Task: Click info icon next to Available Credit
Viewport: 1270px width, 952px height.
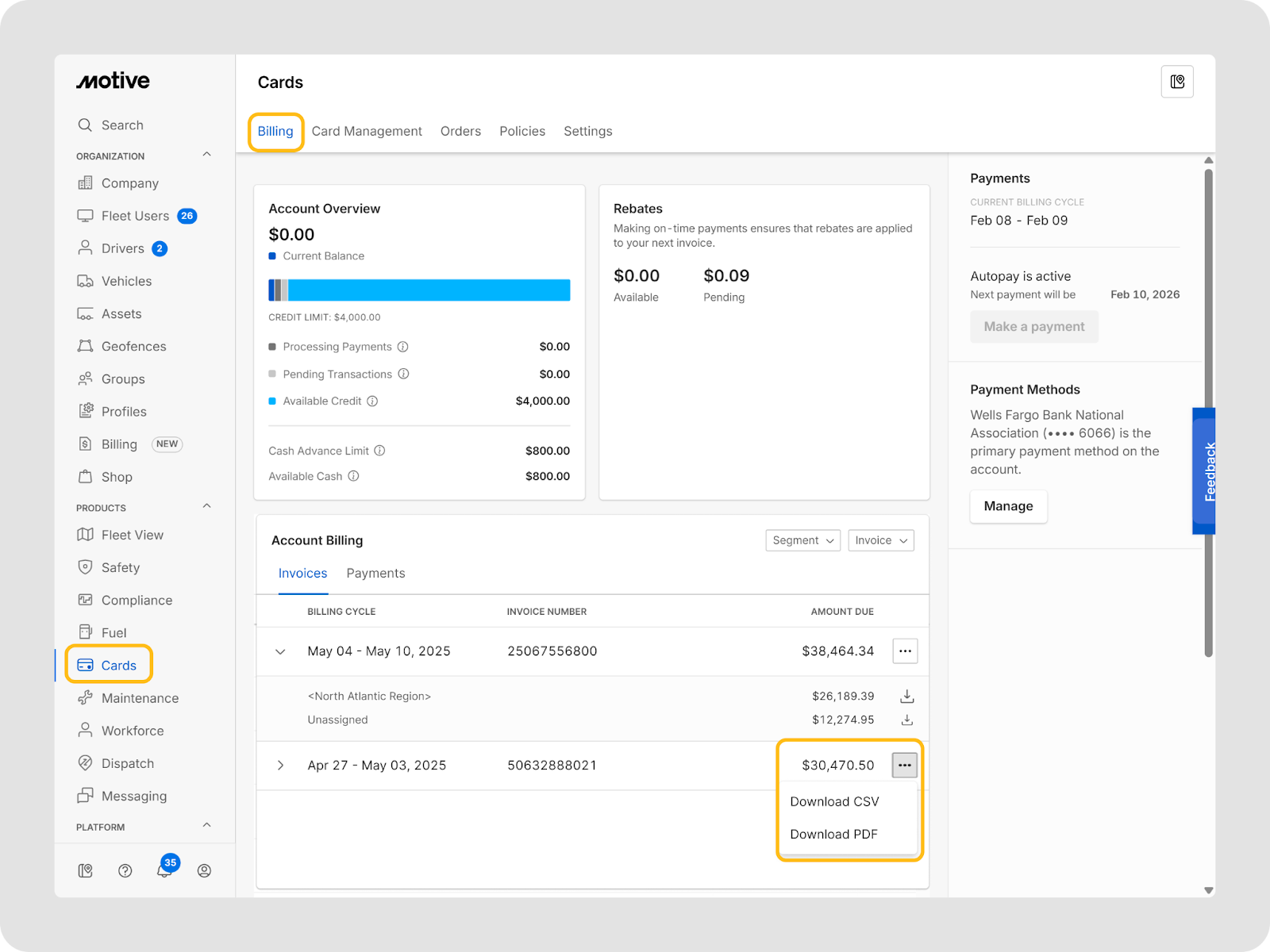Action: pos(372,401)
